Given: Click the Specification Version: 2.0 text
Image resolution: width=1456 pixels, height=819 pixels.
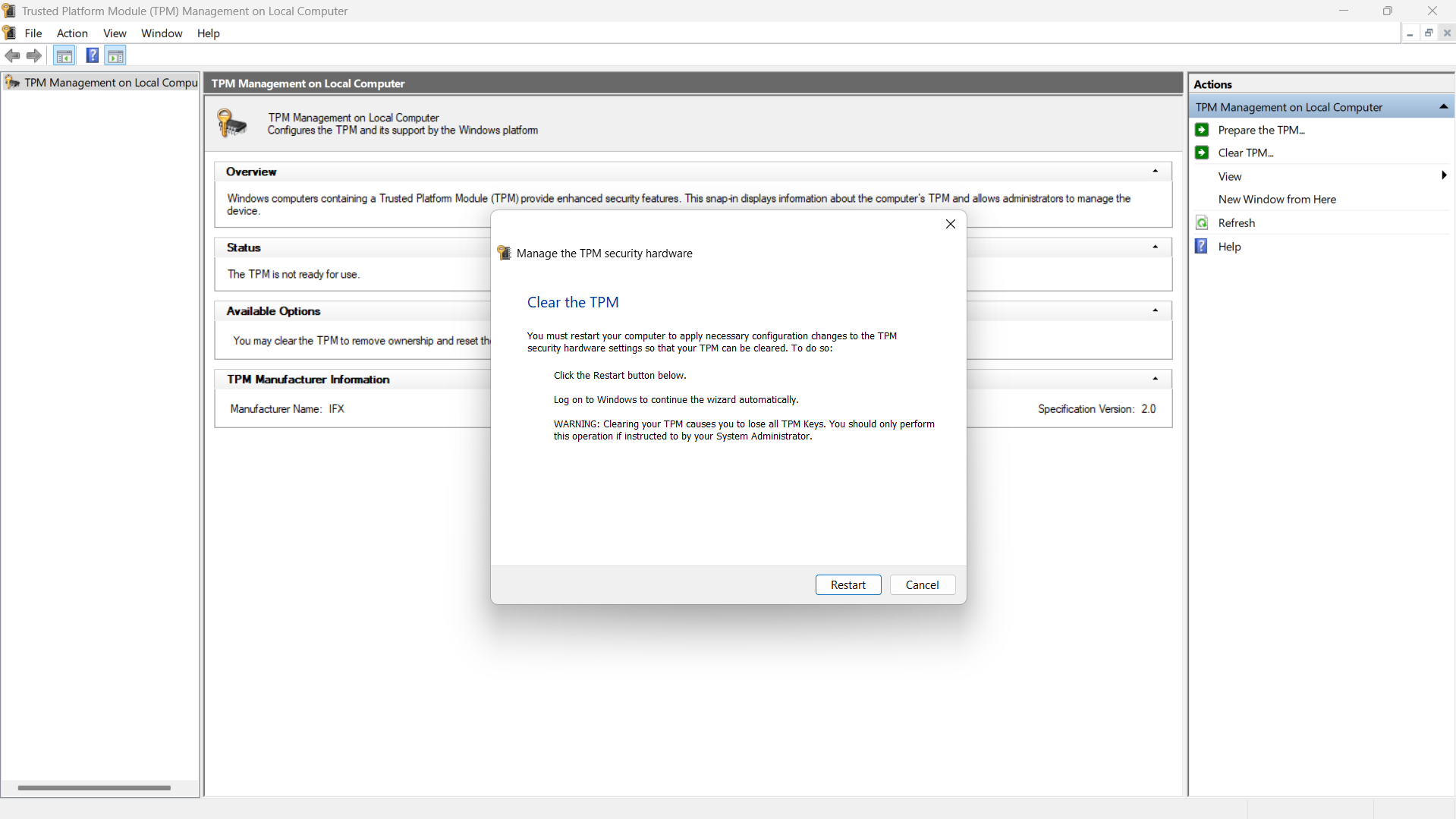Looking at the screenshot, I should (x=1097, y=408).
